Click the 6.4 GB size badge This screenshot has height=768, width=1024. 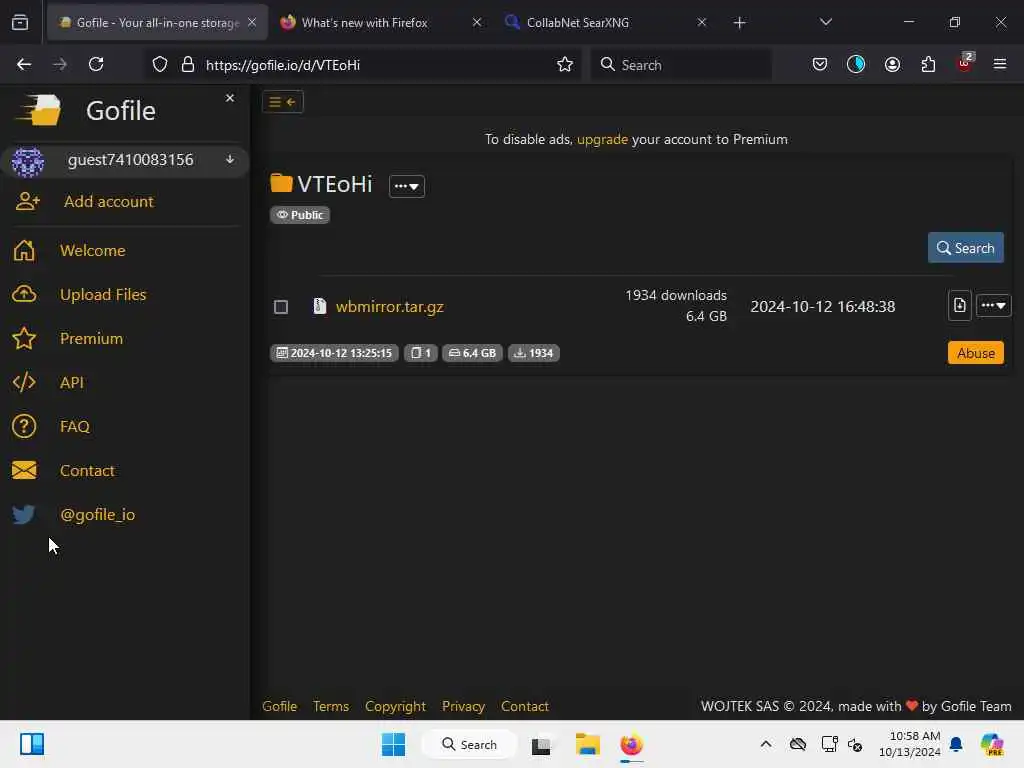472,353
